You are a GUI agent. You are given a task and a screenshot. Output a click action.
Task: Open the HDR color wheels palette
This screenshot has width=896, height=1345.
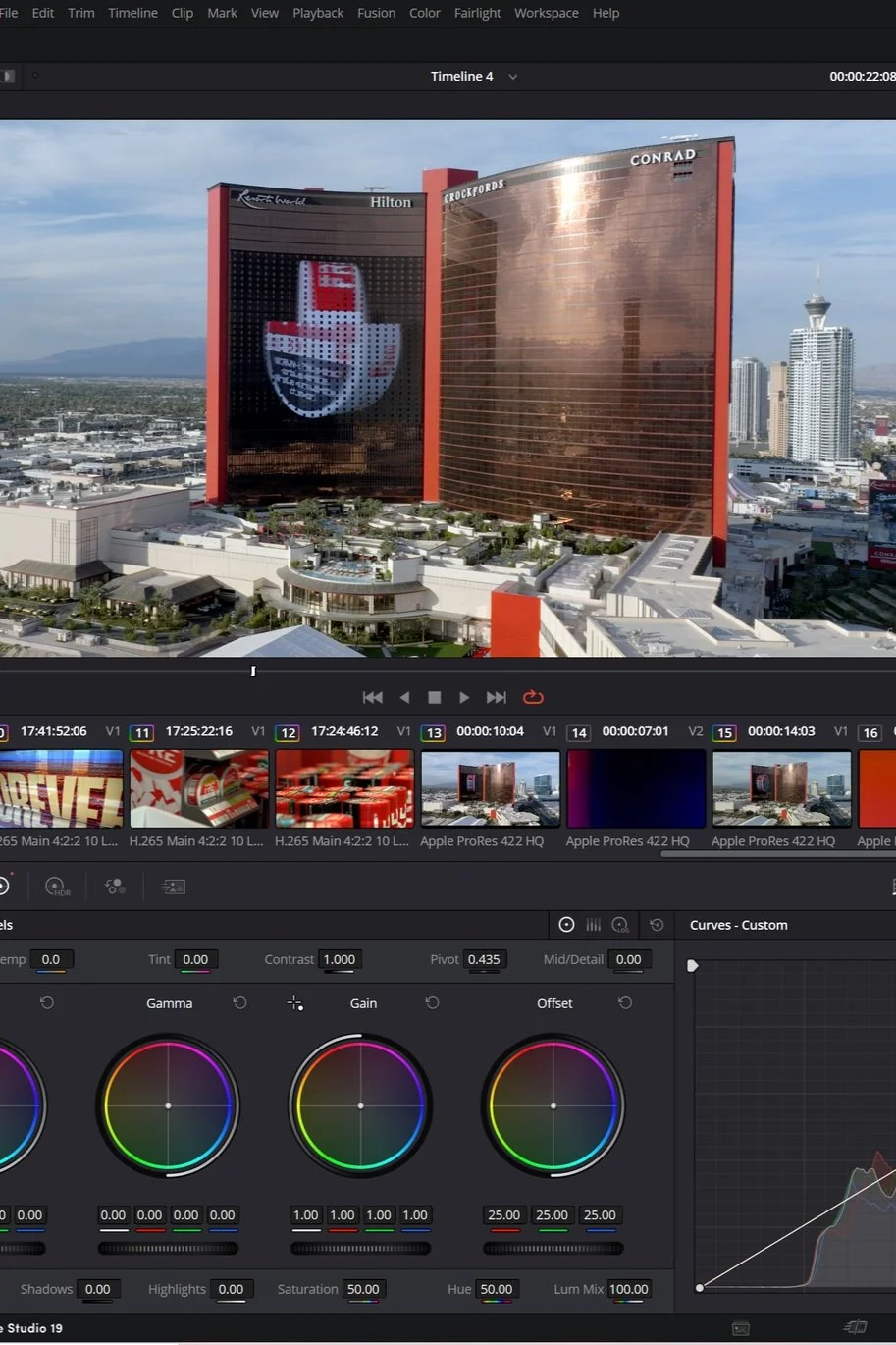(58, 887)
